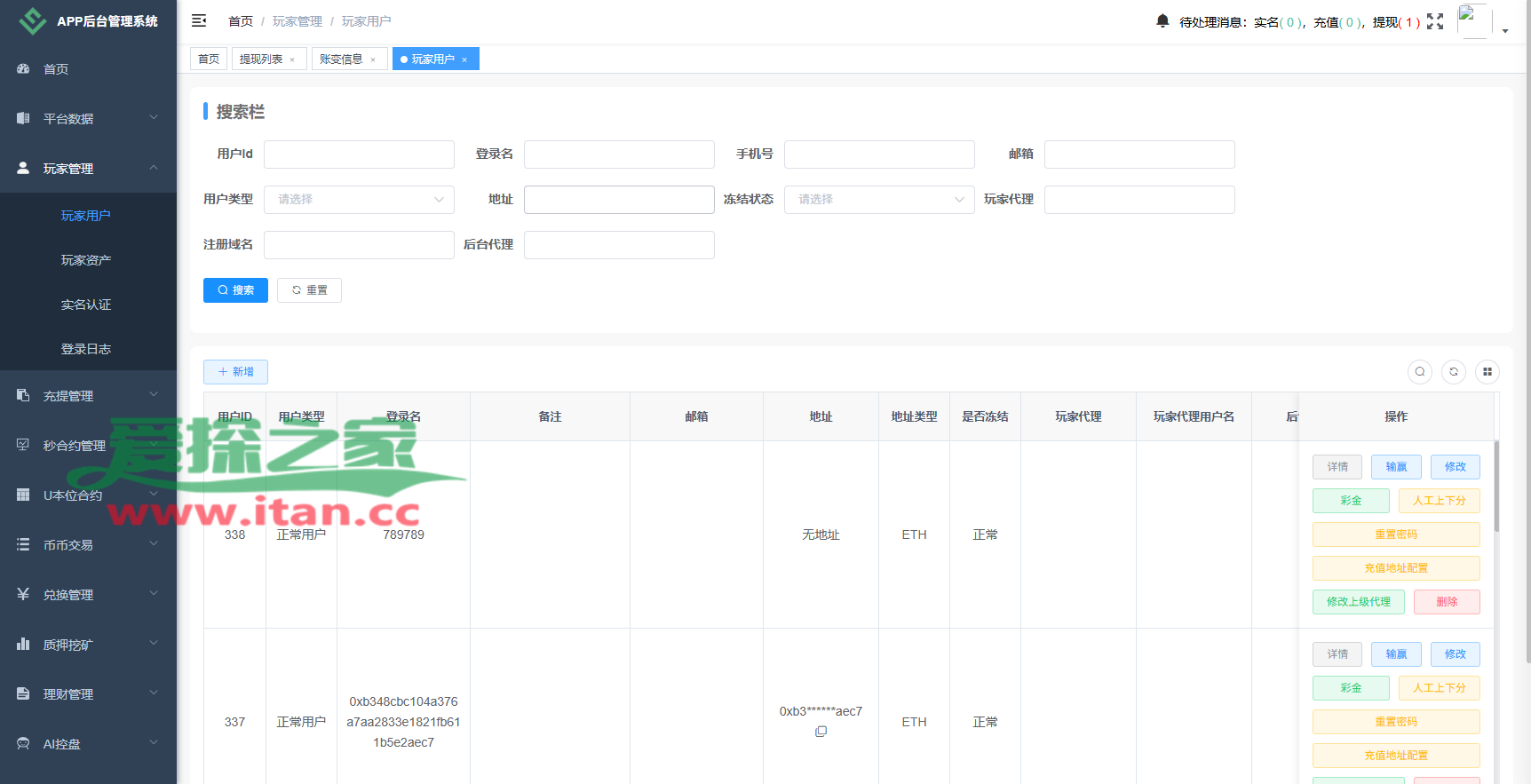This screenshot has height=784, width=1531.
Task: Select 玩家资产 in the sidebar
Action: click(x=86, y=260)
